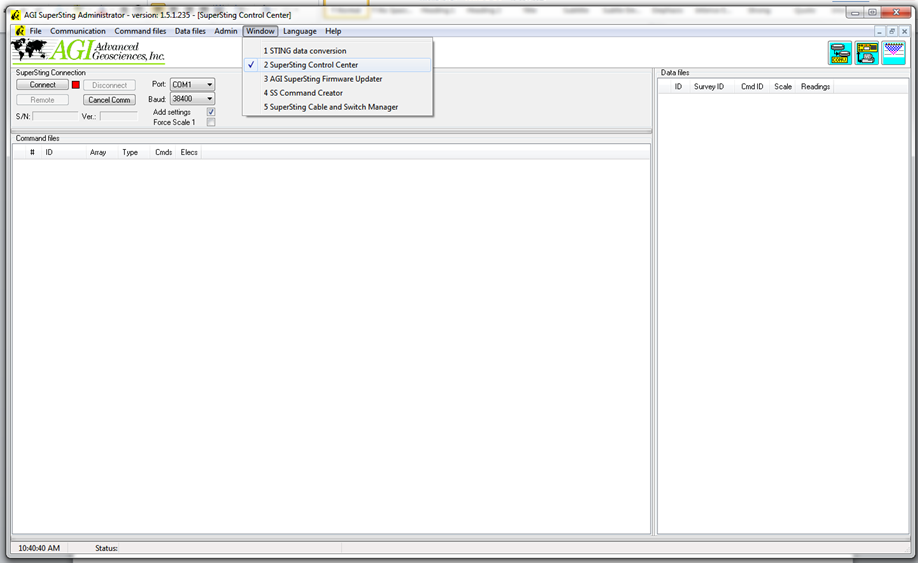918x563 pixels.
Task: Select 1 STING data conversion
Action: [338, 51]
